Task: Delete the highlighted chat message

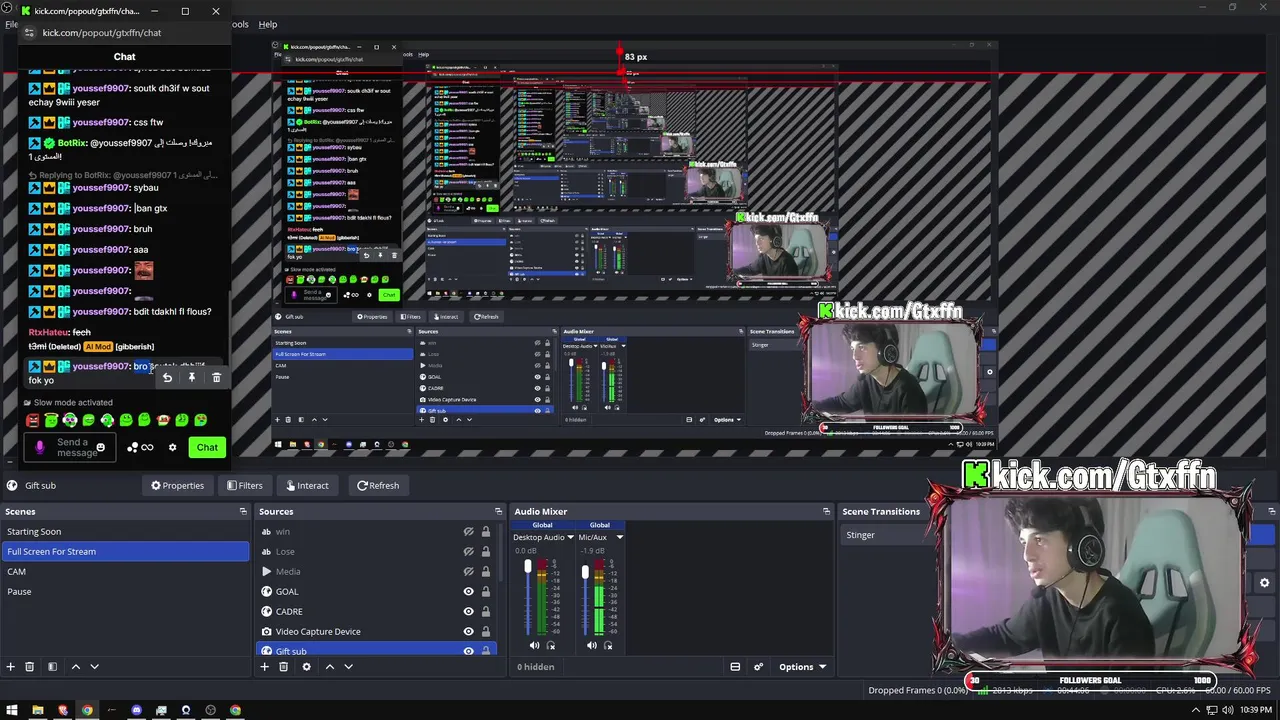Action: [x=216, y=378]
